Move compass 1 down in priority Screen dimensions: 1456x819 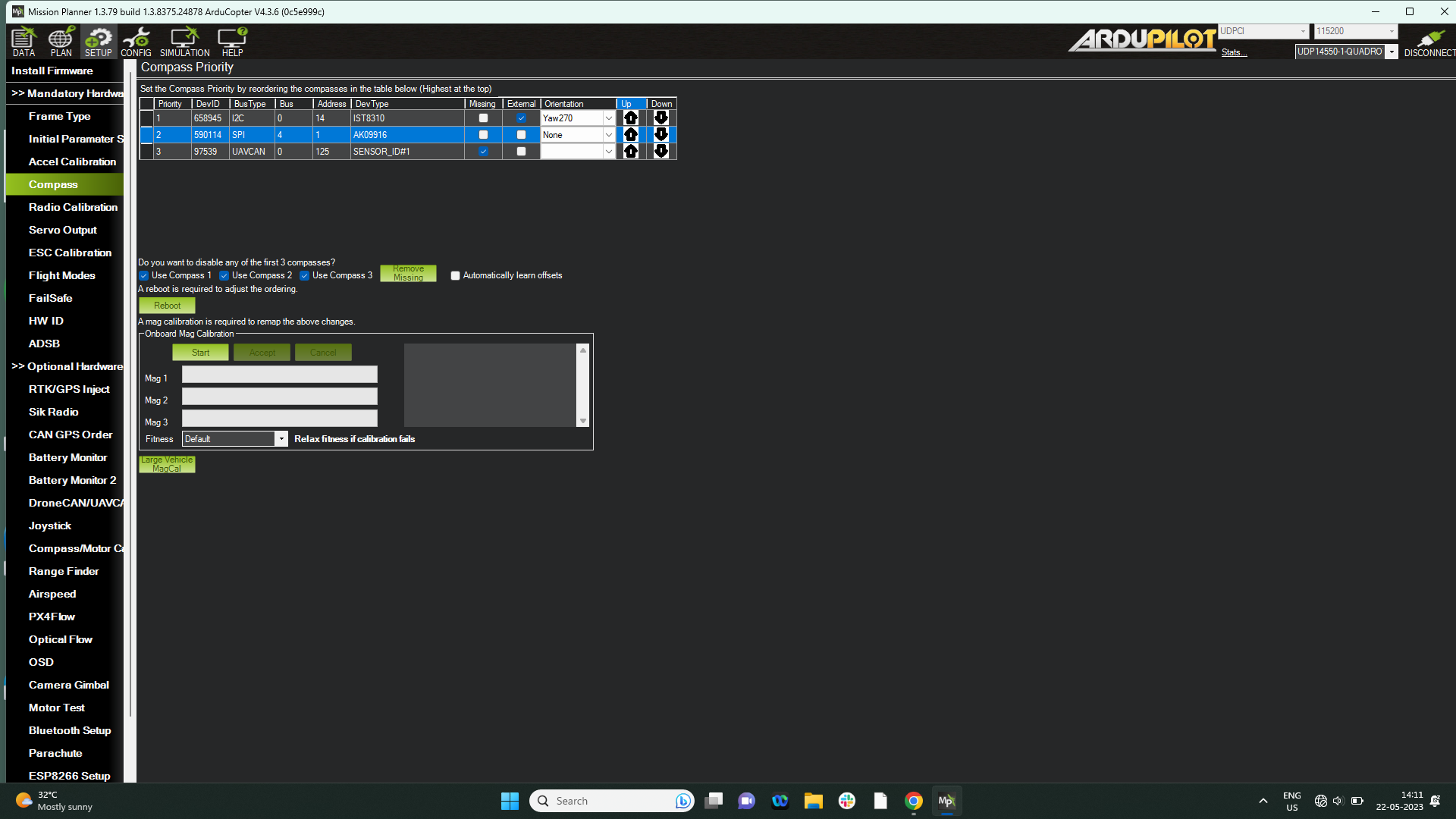pyautogui.click(x=661, y=118)
